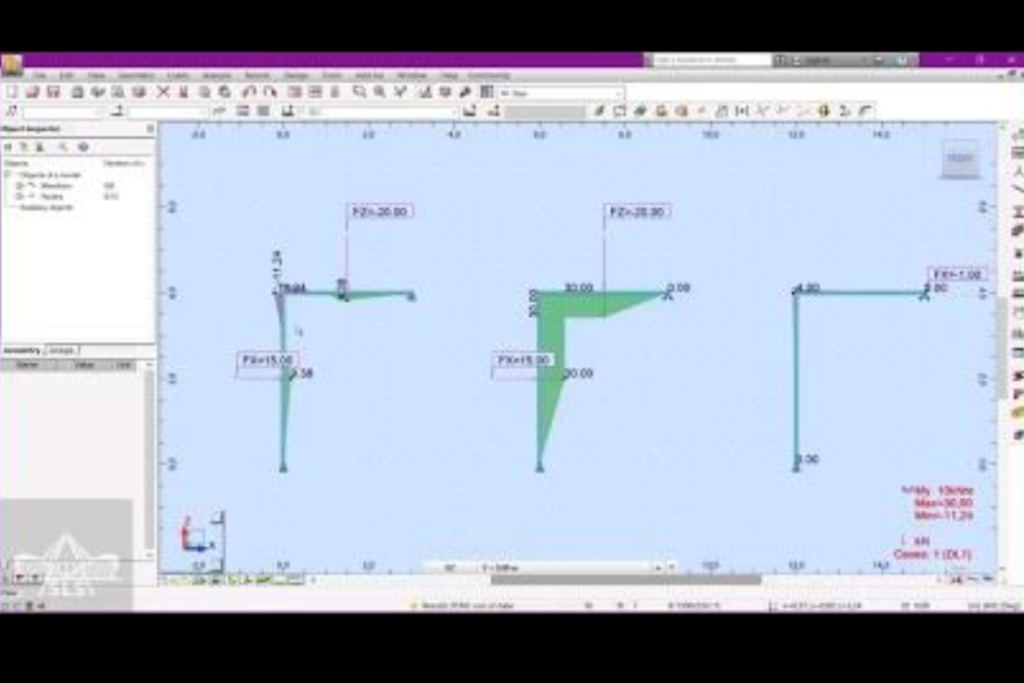The width and height of the screenshot is (1024, 683).
Task: Open the Geometry menu
Action: click(x=136, y=76)
